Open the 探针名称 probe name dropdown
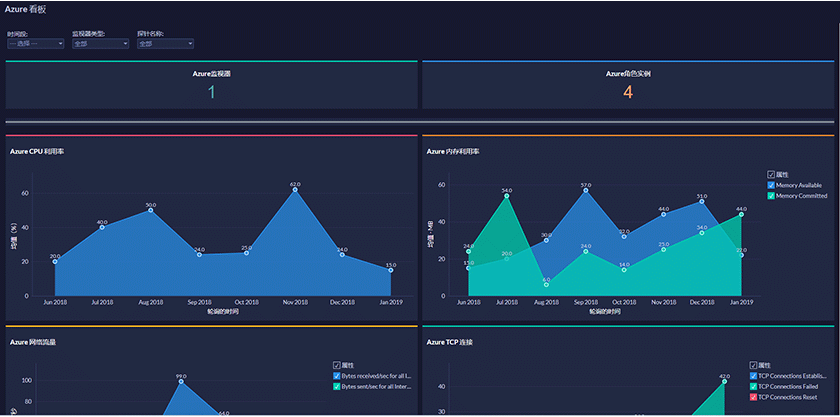Image resolution: width=840 pixels, height=417 pixels. (166, 44)
